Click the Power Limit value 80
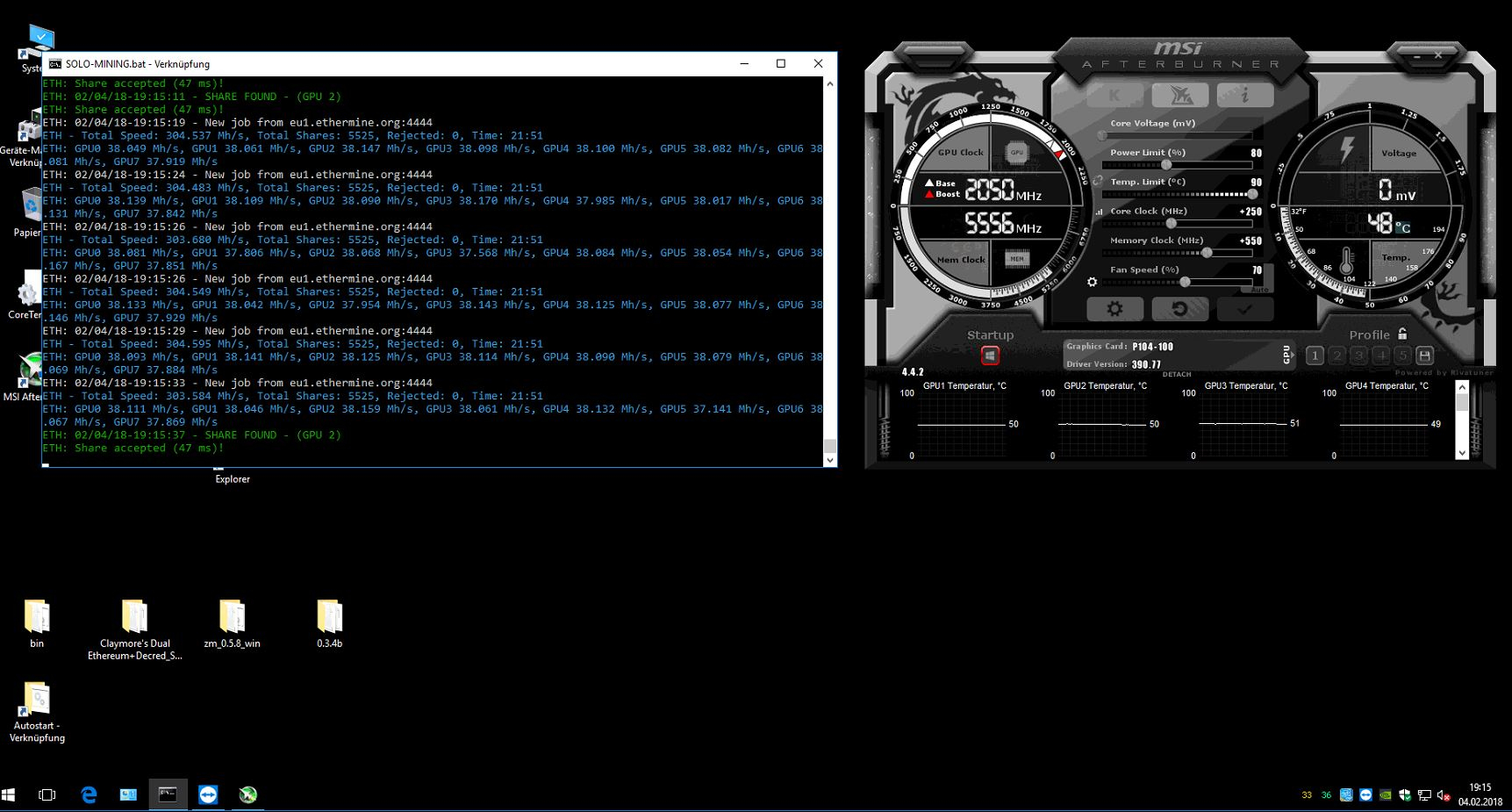The height and width of the screenshot is (812, 1512). 1256,153
